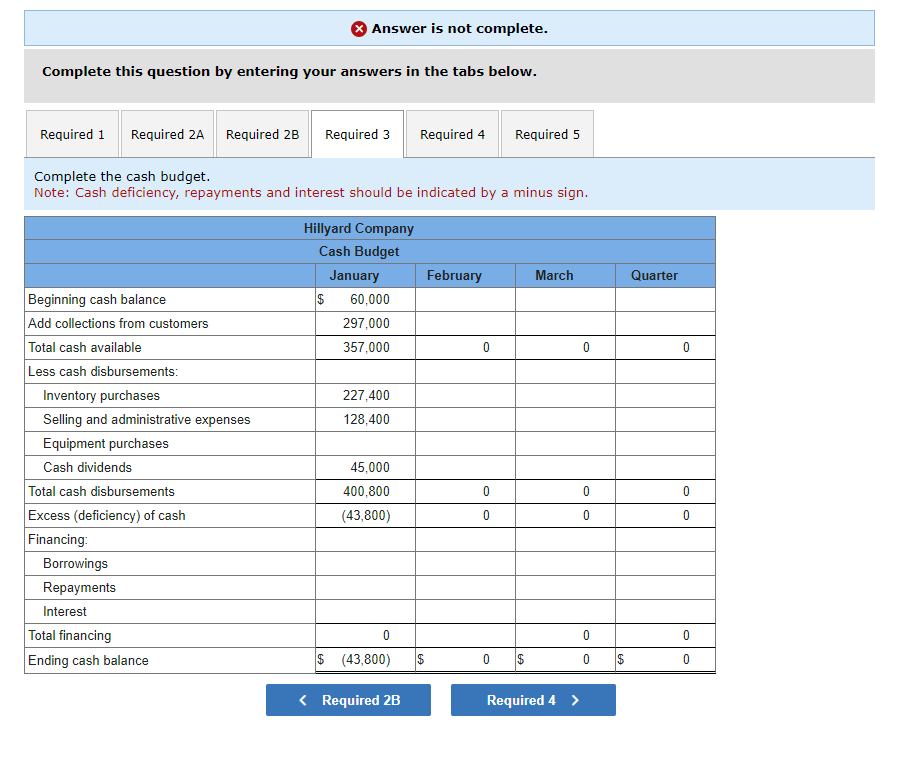Click the February Beginning cash balance cell

point(465,299)
